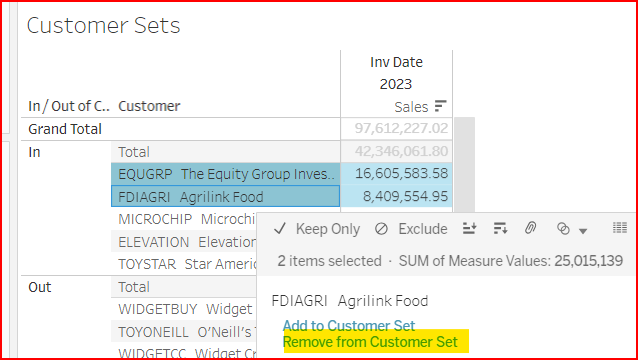Click the MICROCHIP customer row

pos(184,219)
